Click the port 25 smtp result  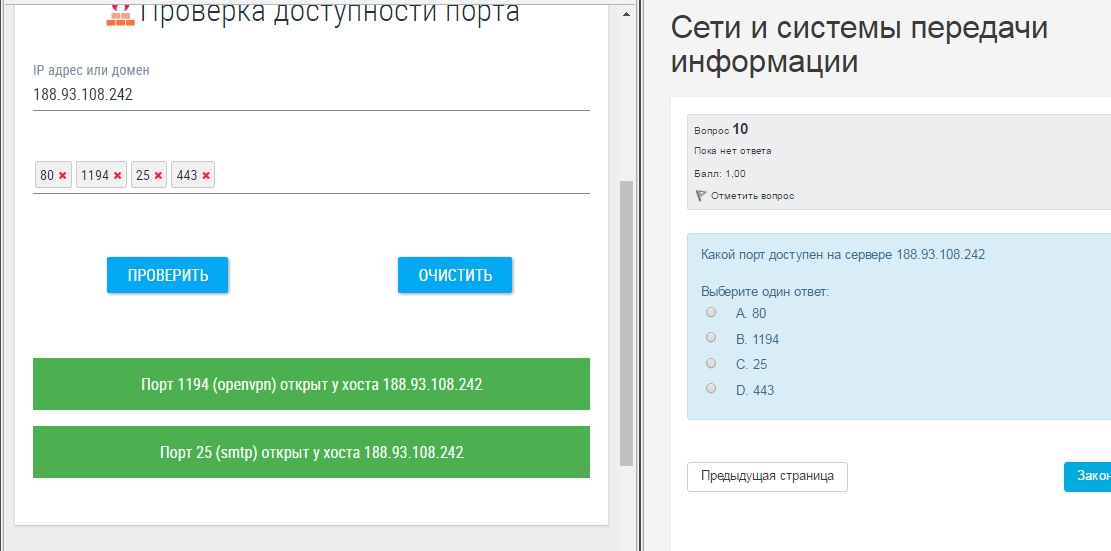(311, 452)
